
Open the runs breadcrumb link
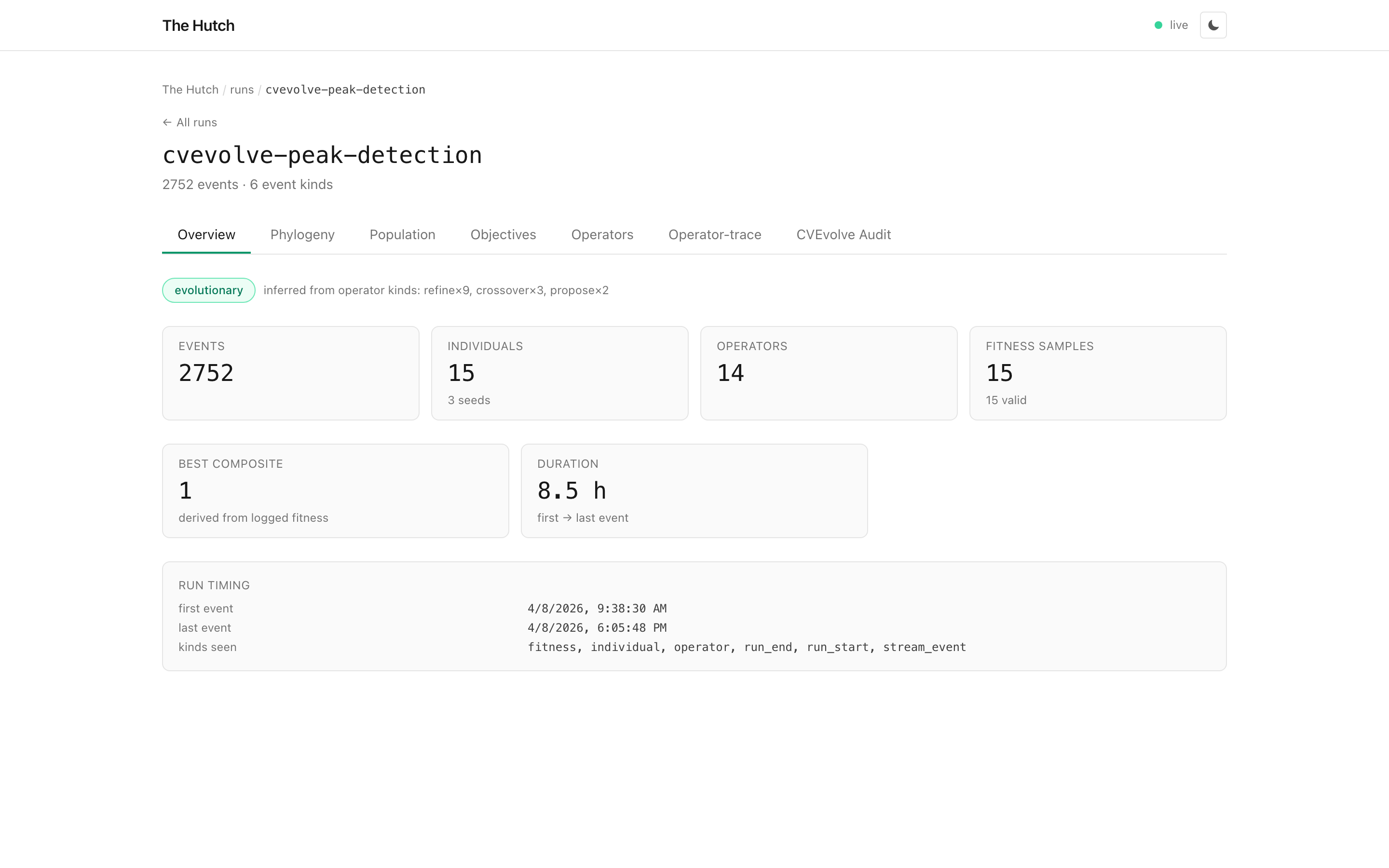tap(242, 90)
